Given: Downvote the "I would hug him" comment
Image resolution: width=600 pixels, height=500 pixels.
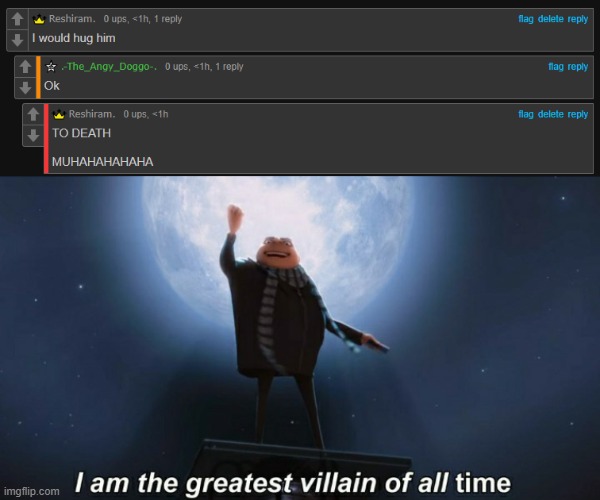Looking at the screenshot, I should point(17,40).
